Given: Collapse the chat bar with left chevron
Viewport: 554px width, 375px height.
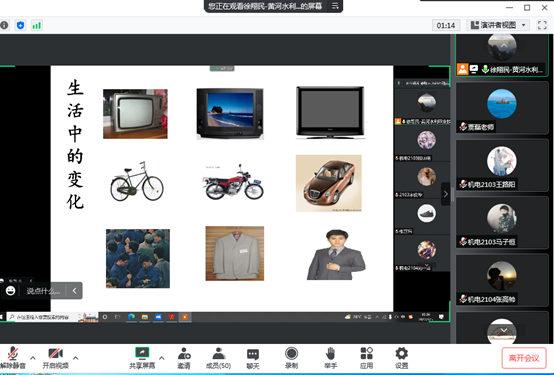Looking at the screenshot, I should 74,291.
